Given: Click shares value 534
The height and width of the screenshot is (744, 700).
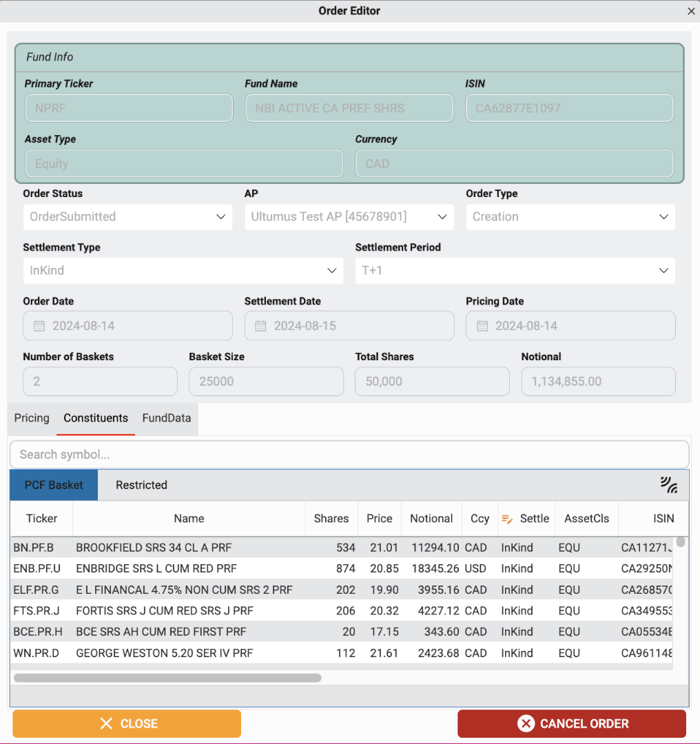Looking at the screenshot, I should [x=345, y=548].
